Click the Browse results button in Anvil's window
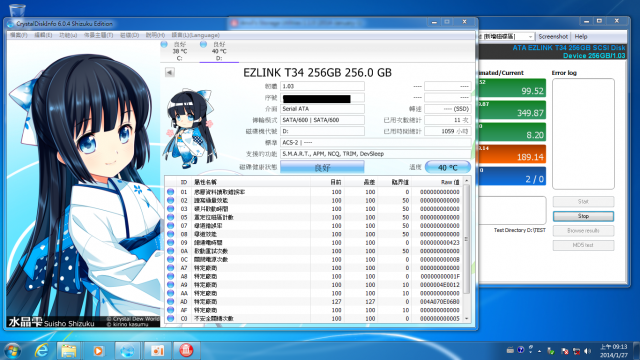The image size is (640, 360). (x=583, y=231)
